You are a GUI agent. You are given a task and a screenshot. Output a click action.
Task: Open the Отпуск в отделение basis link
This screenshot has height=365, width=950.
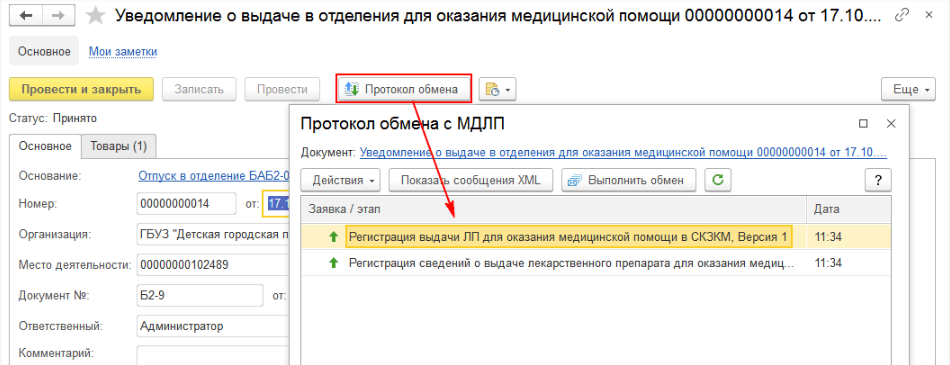(214, 176)
